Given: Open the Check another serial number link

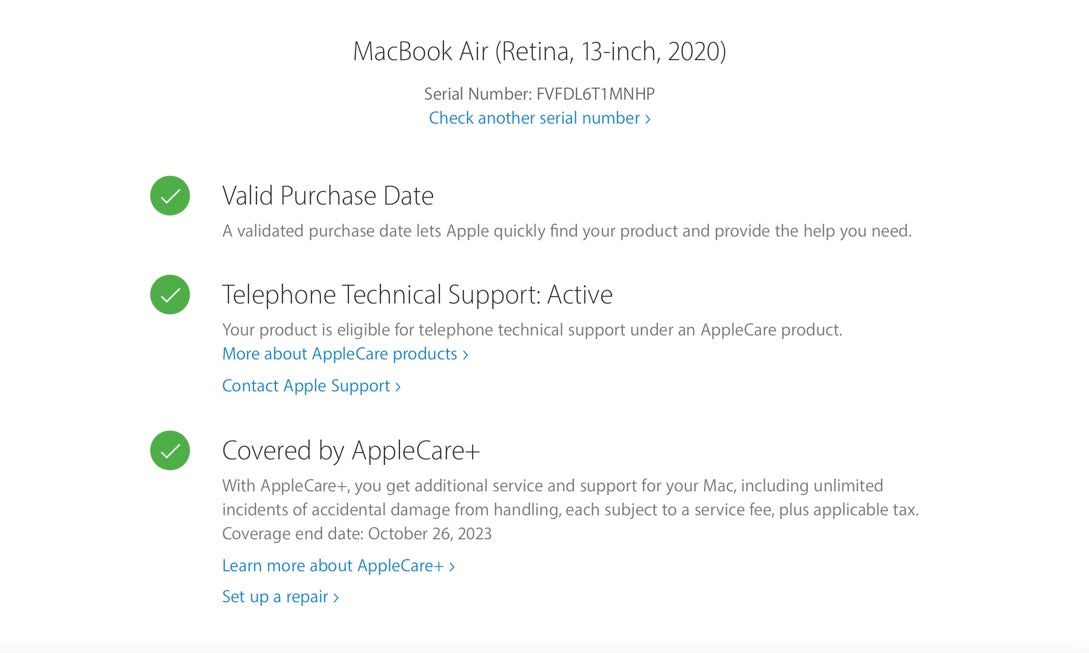Looking at the screenshot, I should click(534, 118).
